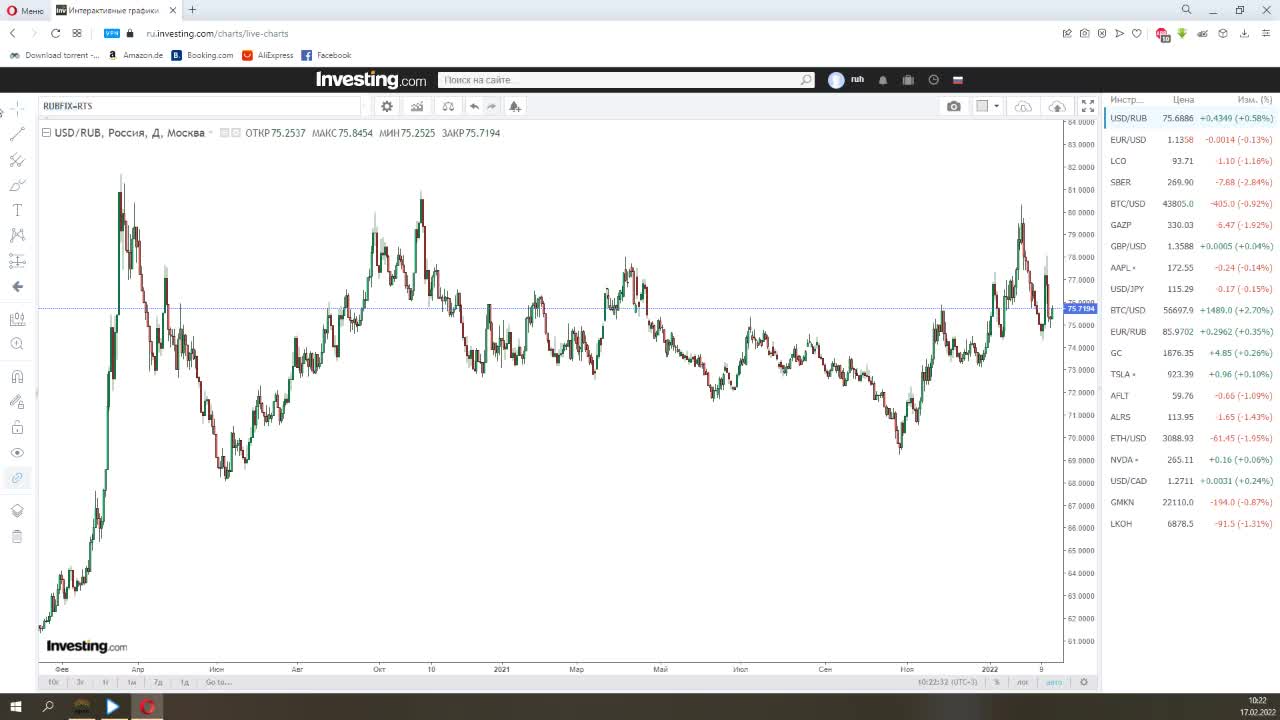Image resolution: width=1280 pixels, height=720 pixels.
Task: Toggle the auto scale авто button
Action: [1054, 682]
